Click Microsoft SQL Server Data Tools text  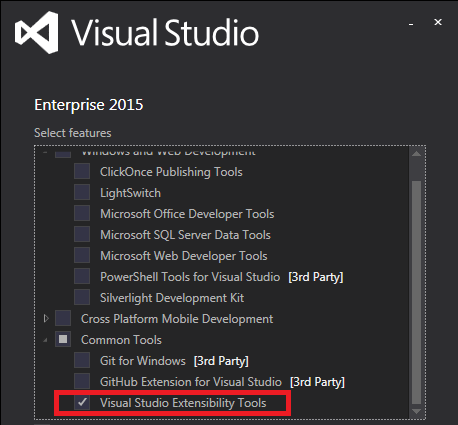pyautogui.click(x=185, y=235)
